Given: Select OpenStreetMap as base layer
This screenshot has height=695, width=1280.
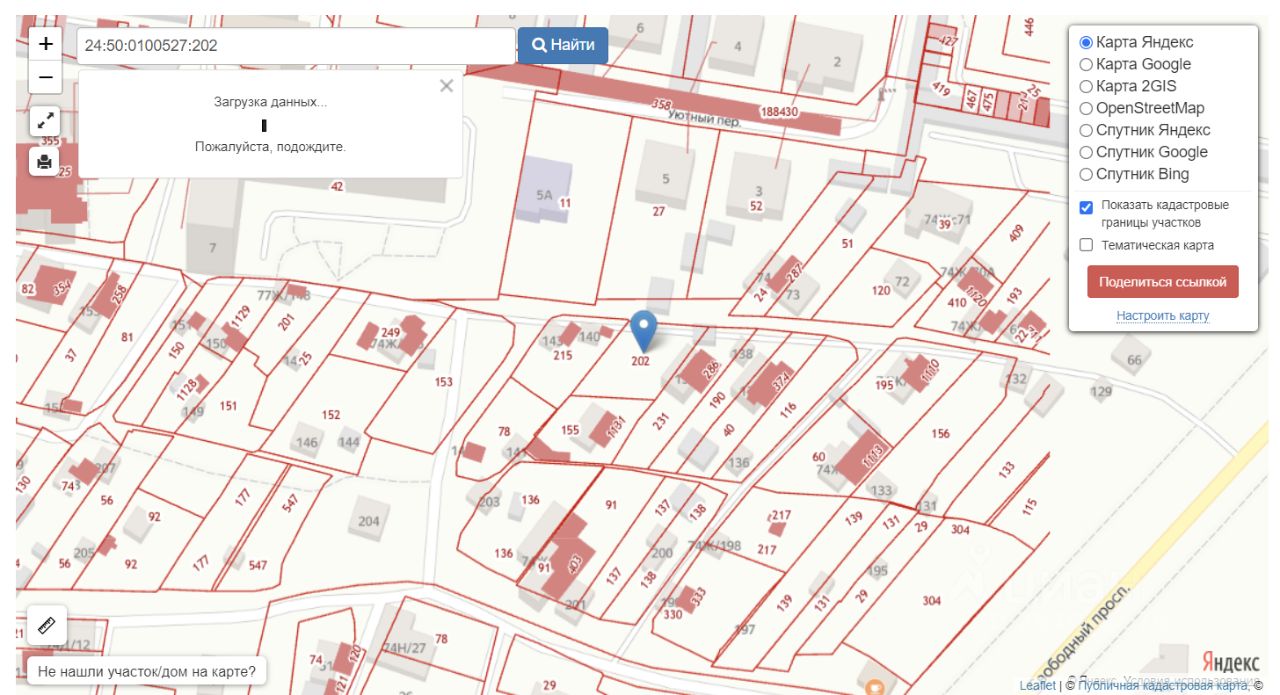Looking at the screenshot, I should (x=1085, y=109).
